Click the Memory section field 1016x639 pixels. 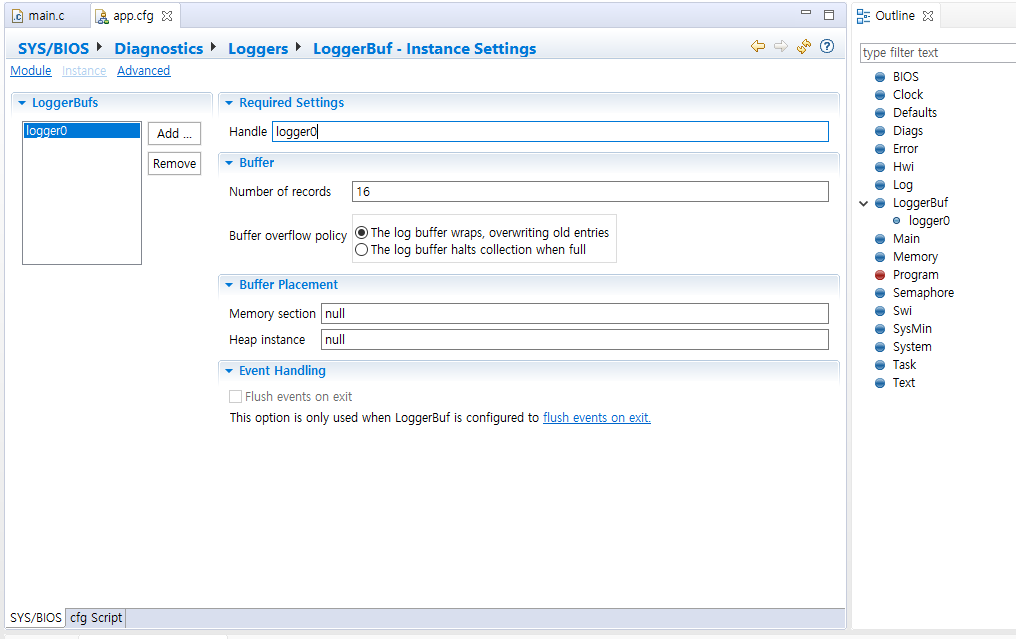pos(575,314)
